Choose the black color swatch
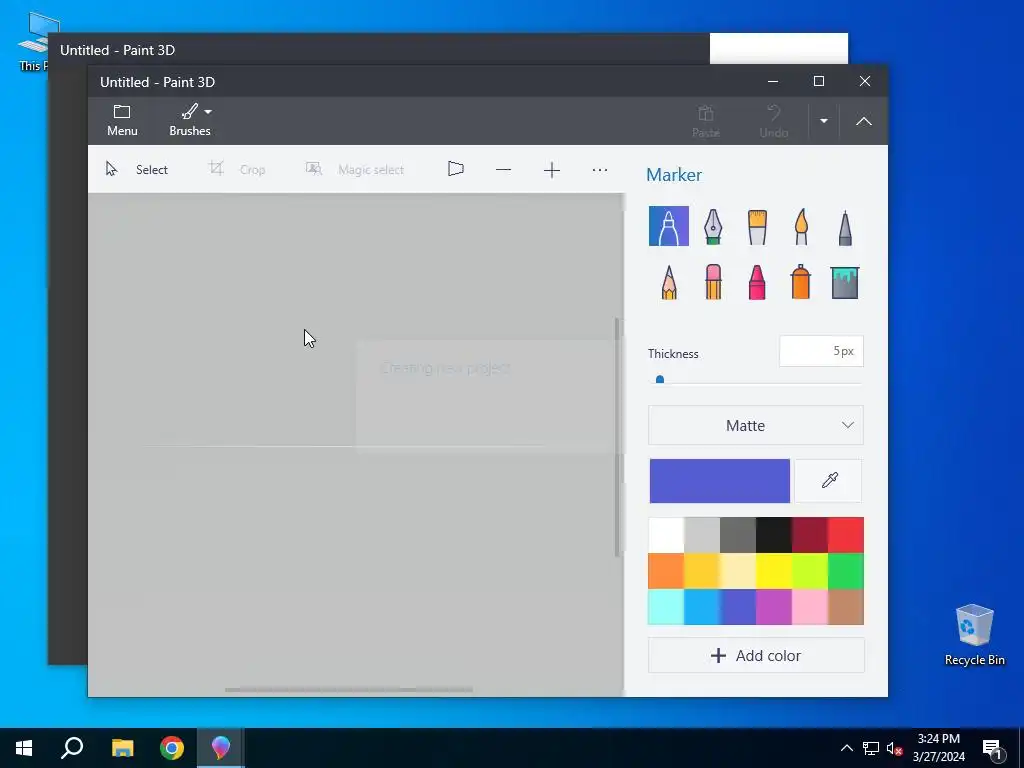 (774, 535)
